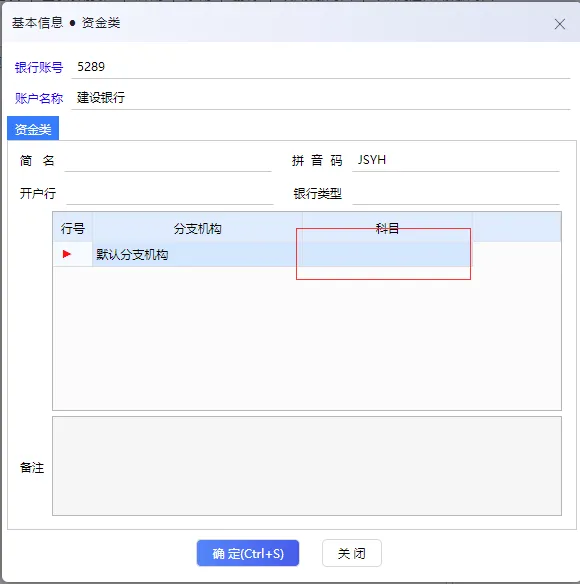Click the 备注 text area

[x=307, y=466]
